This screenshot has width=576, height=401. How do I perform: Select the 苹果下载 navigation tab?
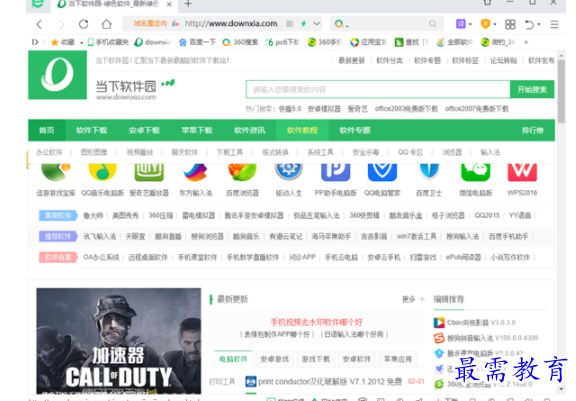197,130
